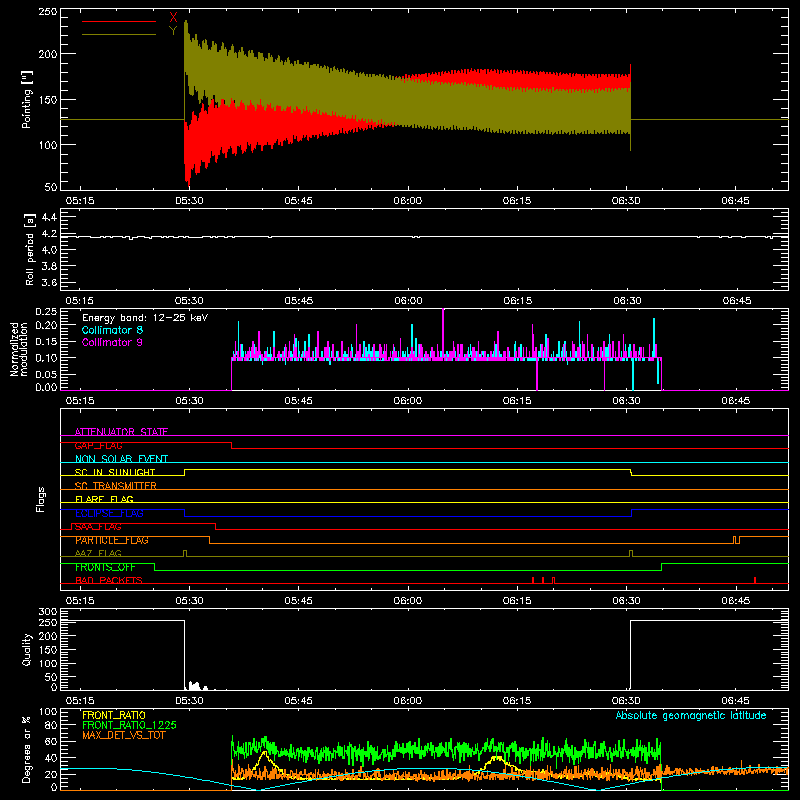Click the 'Normalized modulation' axis title

tap(18, 349)
